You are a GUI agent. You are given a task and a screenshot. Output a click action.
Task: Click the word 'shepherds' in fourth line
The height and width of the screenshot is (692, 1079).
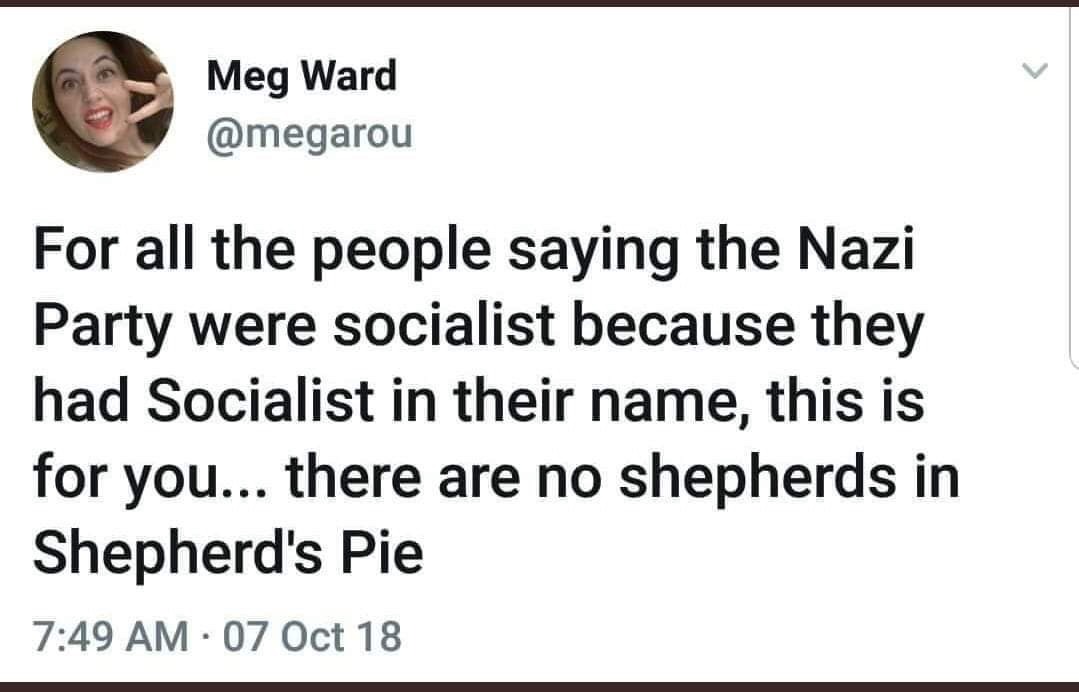point(757,477)
